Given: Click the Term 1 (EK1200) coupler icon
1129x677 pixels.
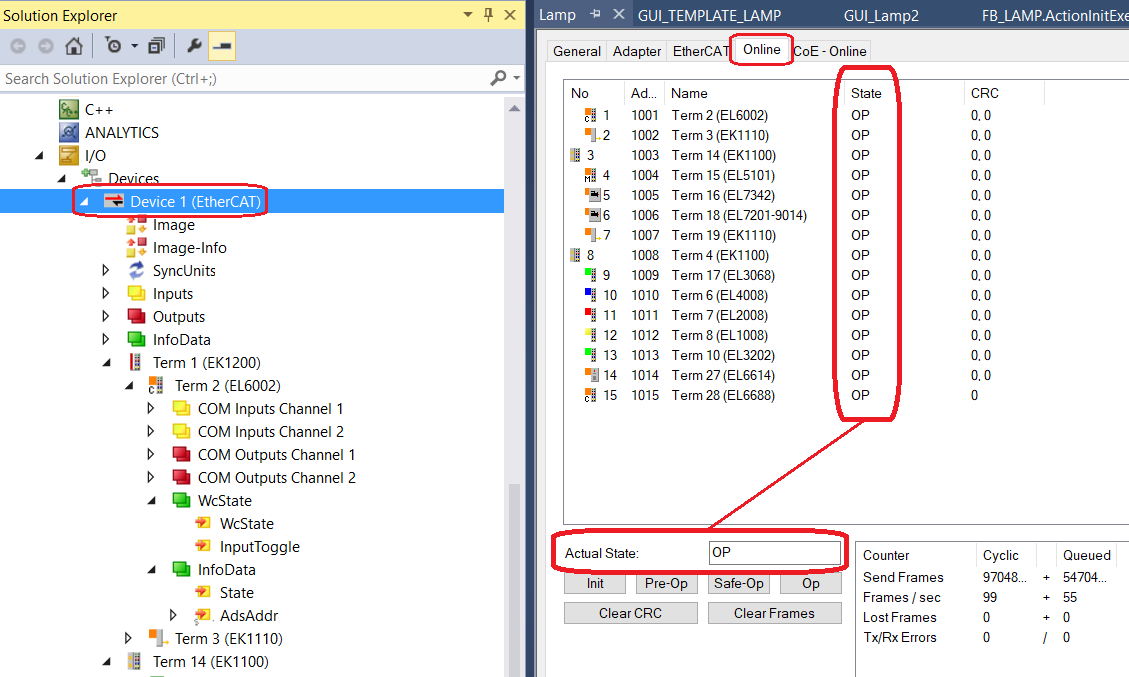Looking at the screenshot, I should tap(136, 363).
